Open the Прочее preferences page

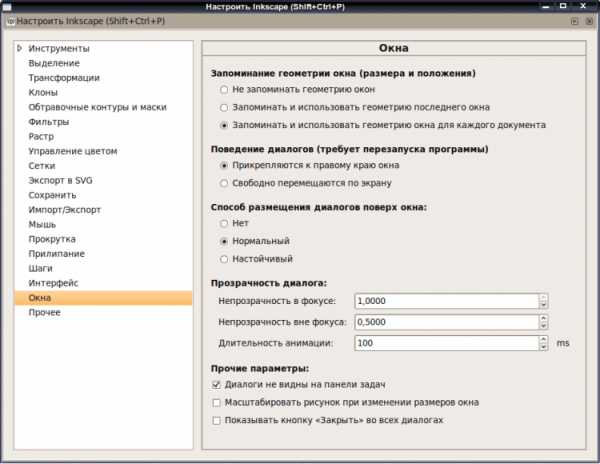tap(44, 313)
